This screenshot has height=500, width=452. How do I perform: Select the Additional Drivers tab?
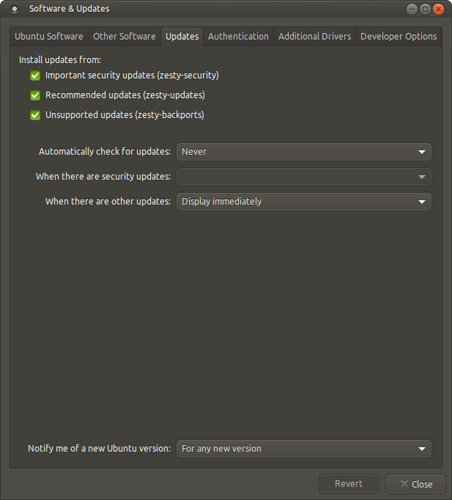coord(315,36)
